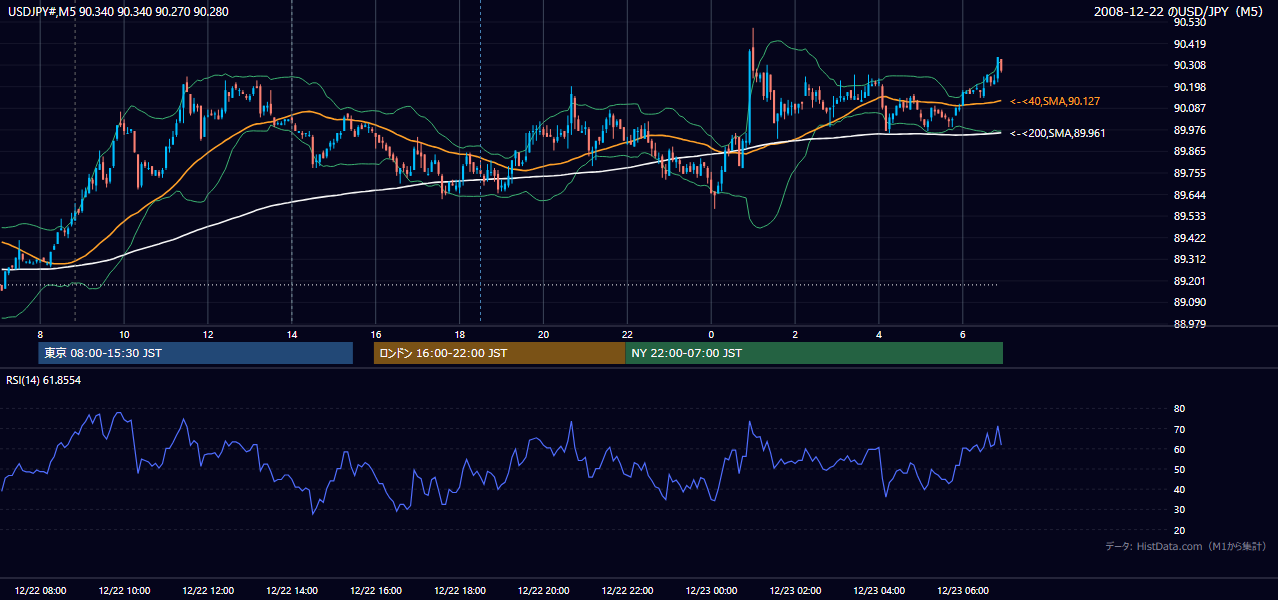Click the 12/22 08:00 time axis label
Viewport: 1278px width, 600px height.
[41, 591]
